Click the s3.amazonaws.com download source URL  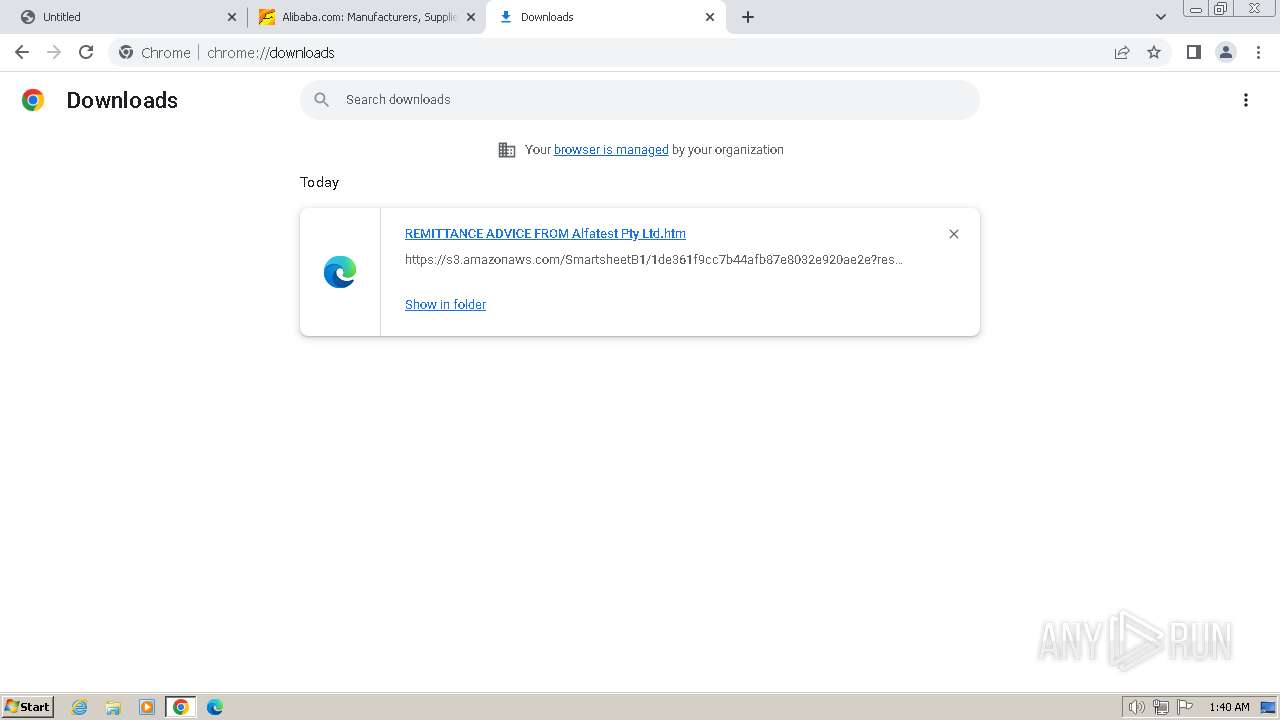[x=654, y=260]
